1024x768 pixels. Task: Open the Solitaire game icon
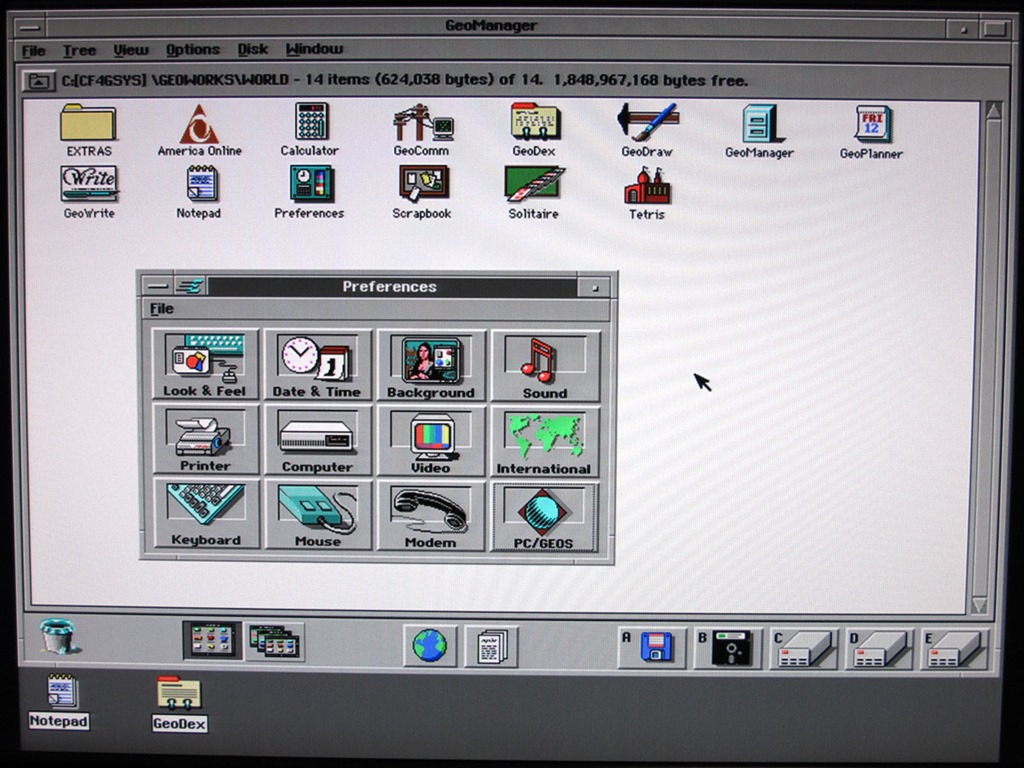[x=533, y=184]
